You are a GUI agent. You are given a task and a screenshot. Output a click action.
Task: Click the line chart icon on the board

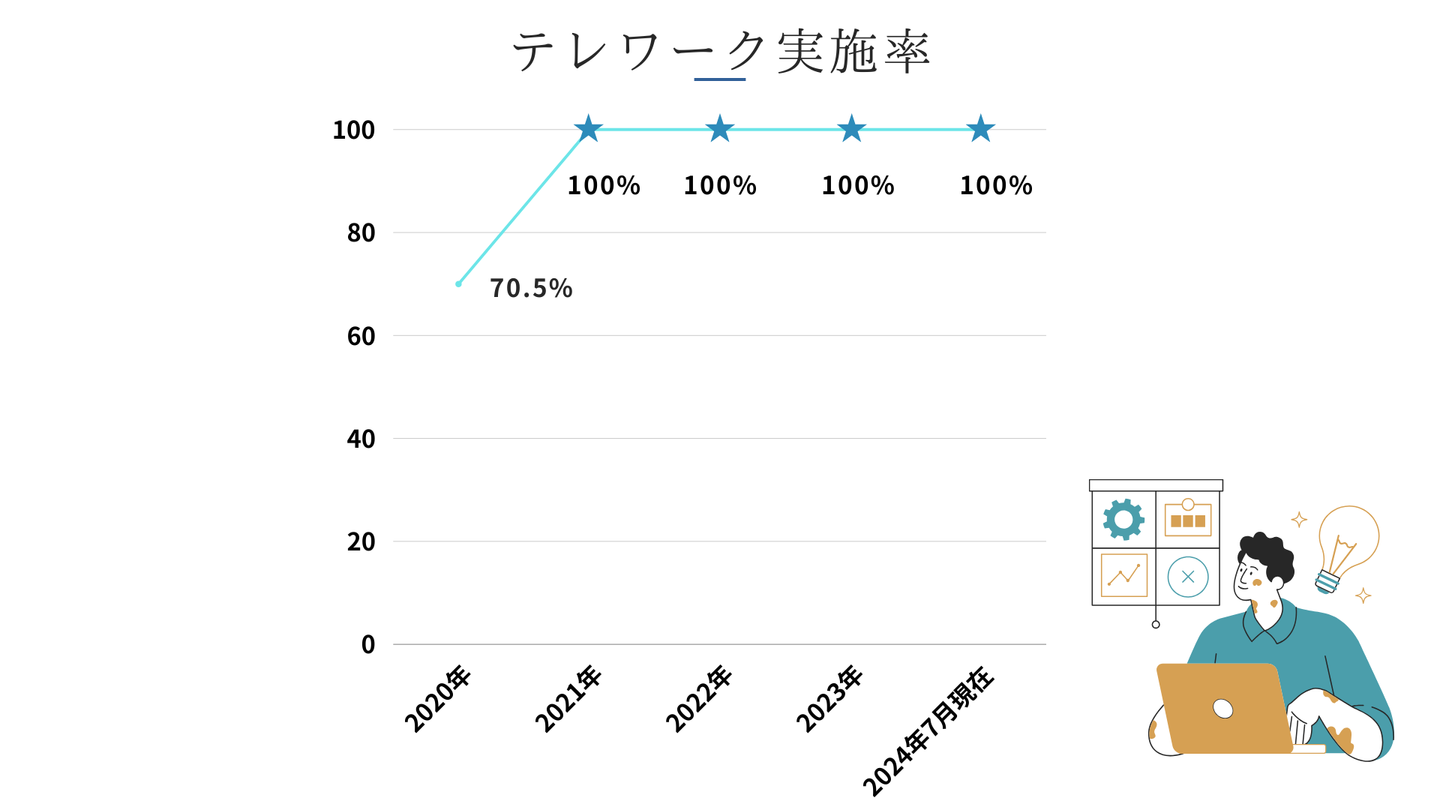pos(1123,576)
